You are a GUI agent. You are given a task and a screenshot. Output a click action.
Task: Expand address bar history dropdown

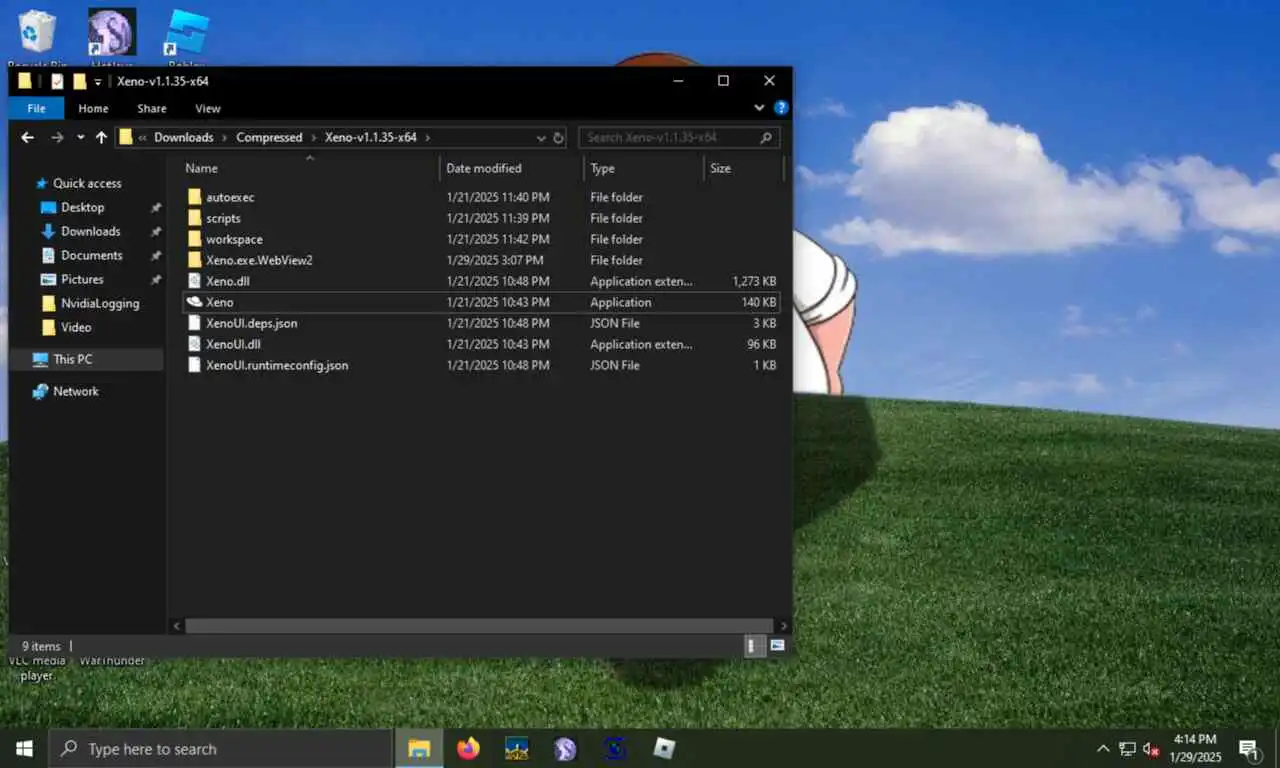(x=541, y=138)
